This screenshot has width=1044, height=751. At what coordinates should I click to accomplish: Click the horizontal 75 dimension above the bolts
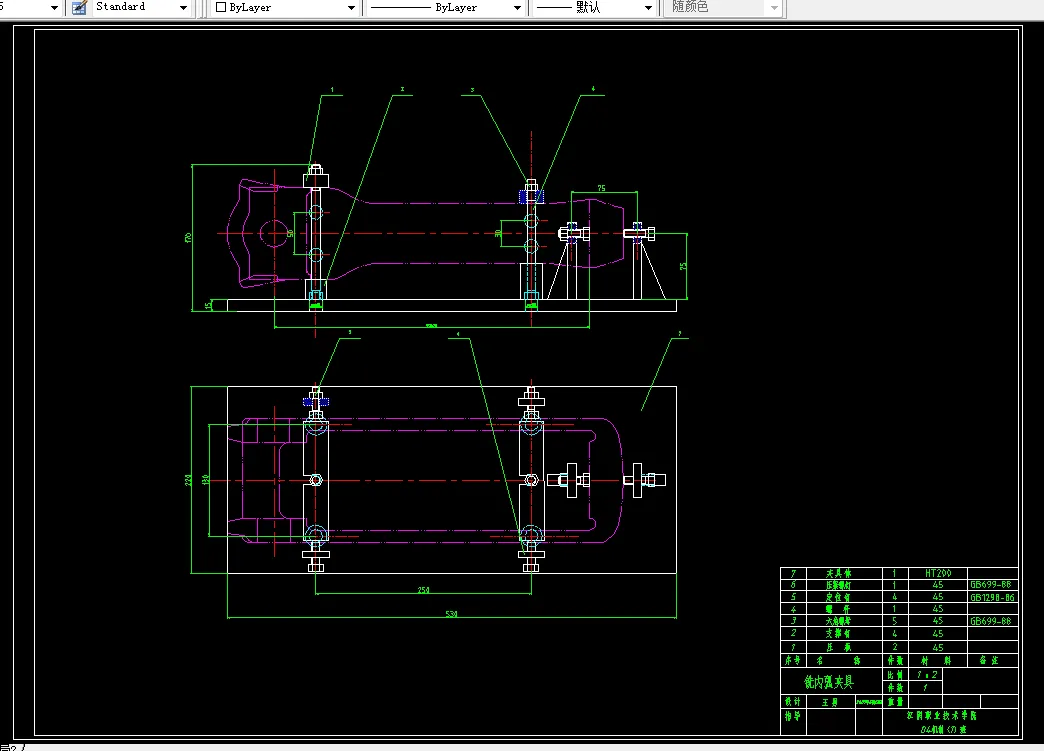point(601,188)
